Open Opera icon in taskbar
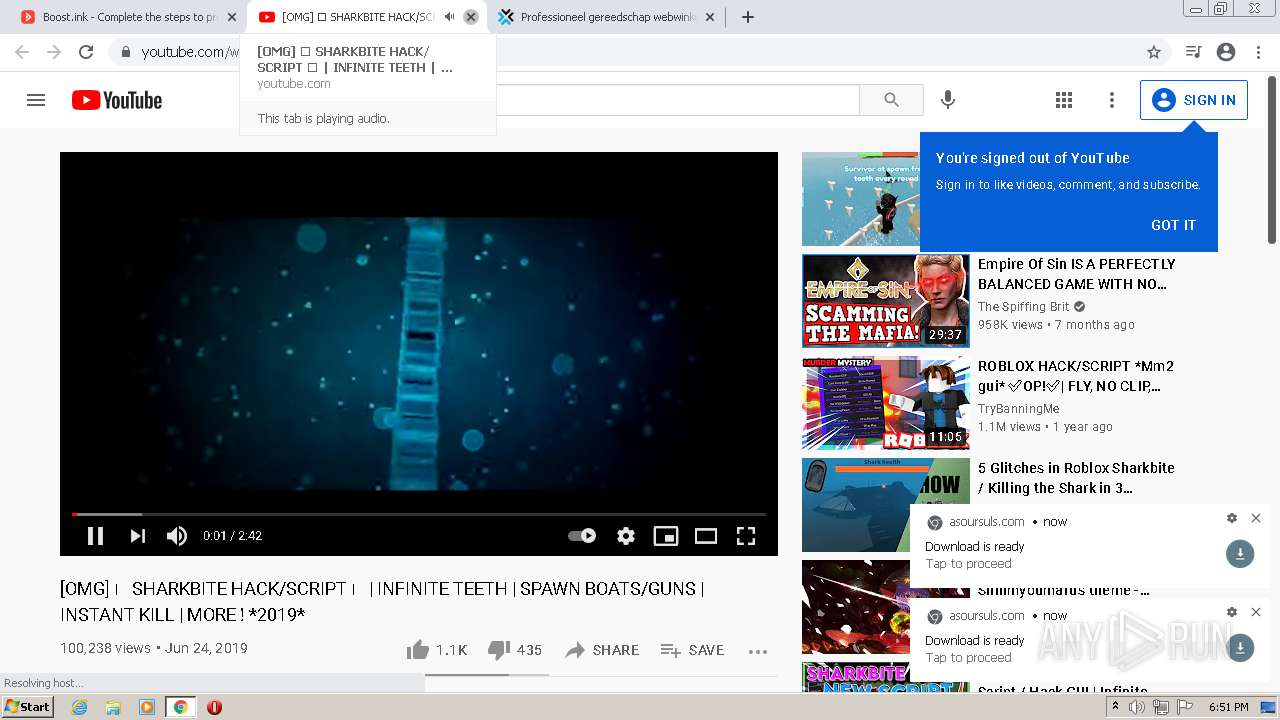The width and height of the screenshot is (1280, 720). pos(214,707)
